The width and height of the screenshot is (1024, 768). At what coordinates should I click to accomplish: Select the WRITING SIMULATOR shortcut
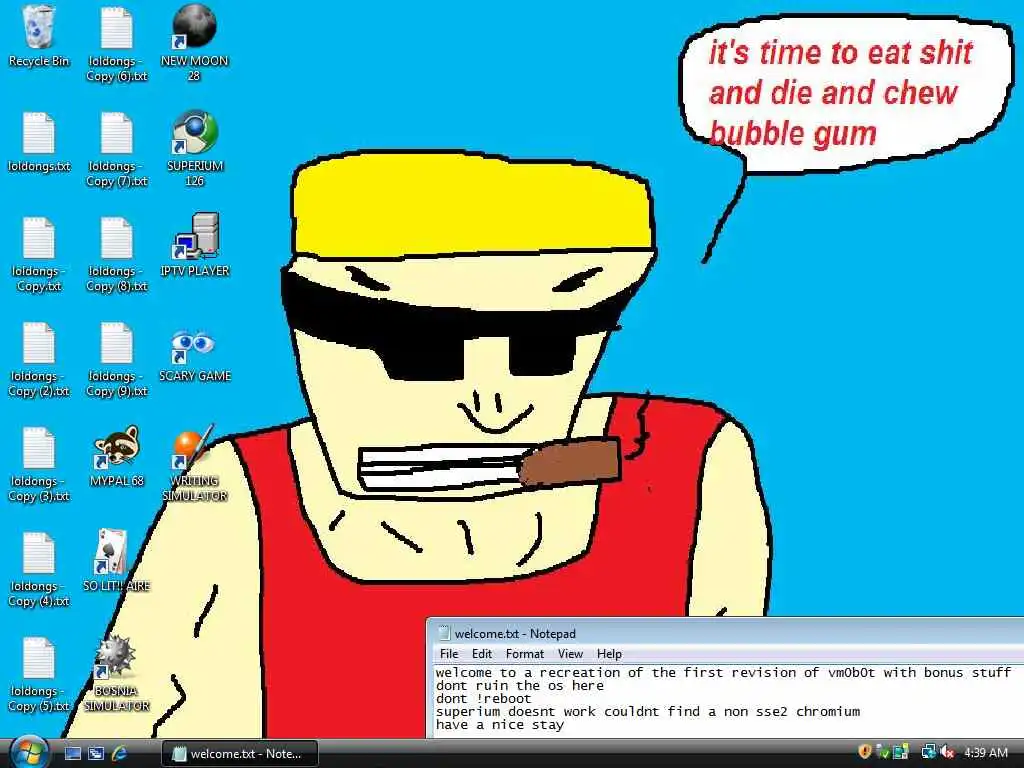tap(195, 464)
